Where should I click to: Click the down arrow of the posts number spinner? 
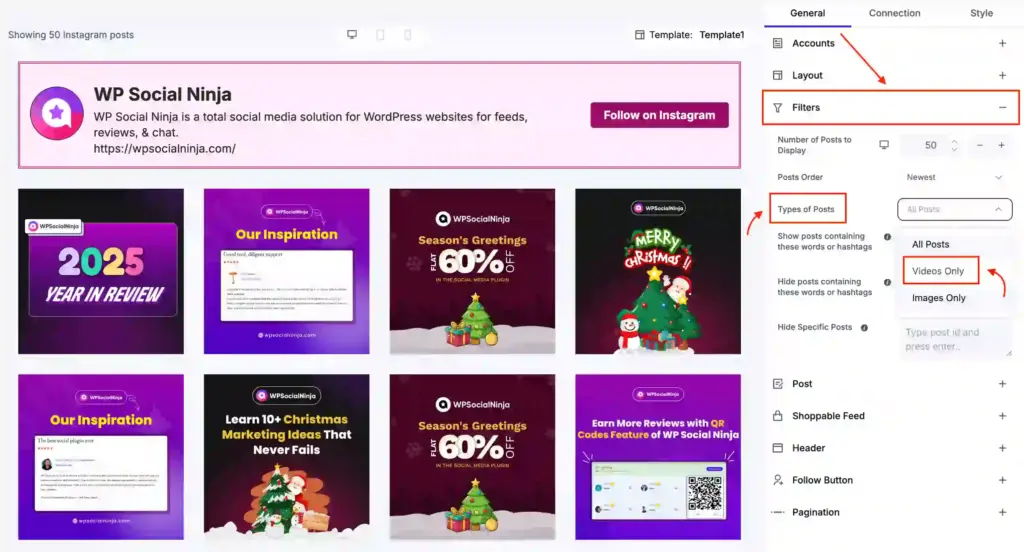954,150
